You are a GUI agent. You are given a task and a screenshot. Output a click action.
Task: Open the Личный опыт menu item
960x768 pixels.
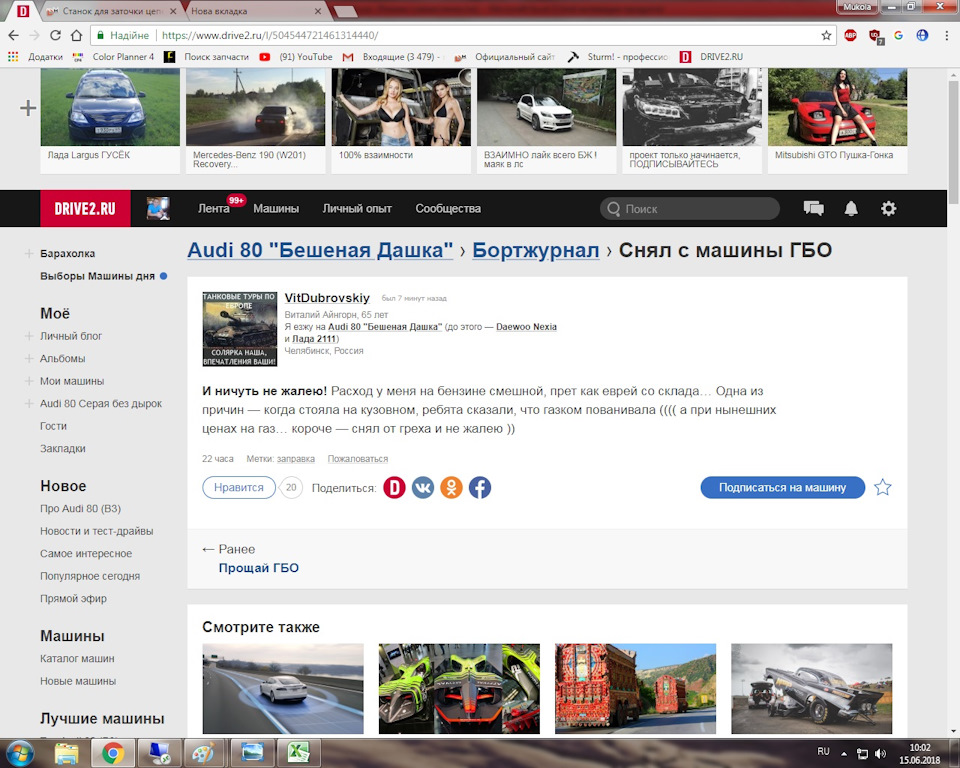tap(357, 209)
